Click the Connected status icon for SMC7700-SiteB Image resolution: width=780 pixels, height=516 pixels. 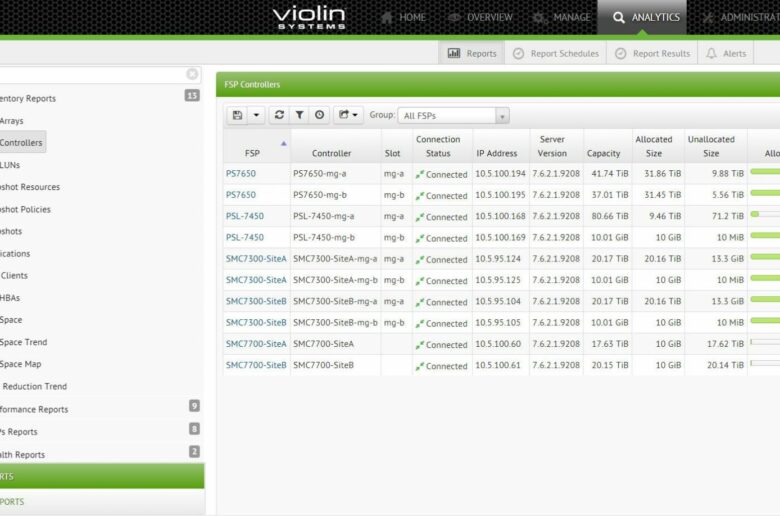click(x=420, y=366)
